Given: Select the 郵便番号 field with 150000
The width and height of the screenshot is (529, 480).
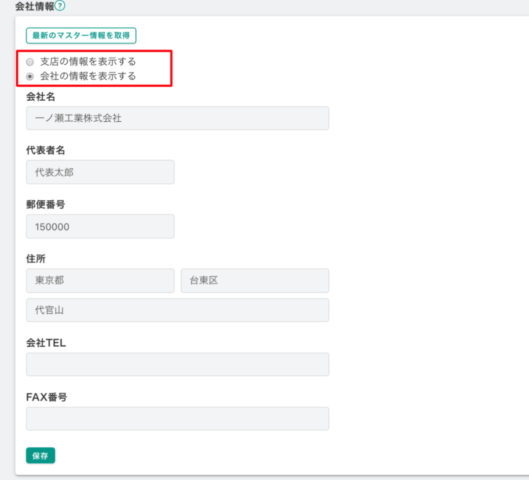Looking at the screenshot, I should coord(100,226).
